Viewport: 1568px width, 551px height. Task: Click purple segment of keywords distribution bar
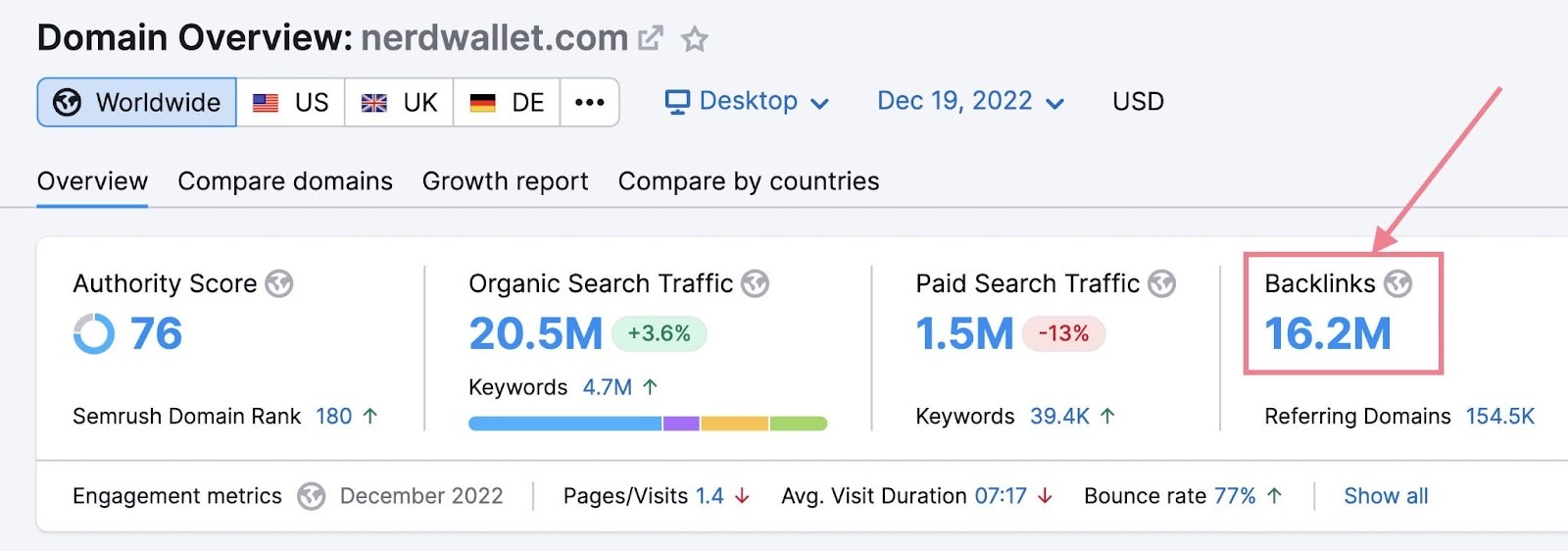coord(681,424)
